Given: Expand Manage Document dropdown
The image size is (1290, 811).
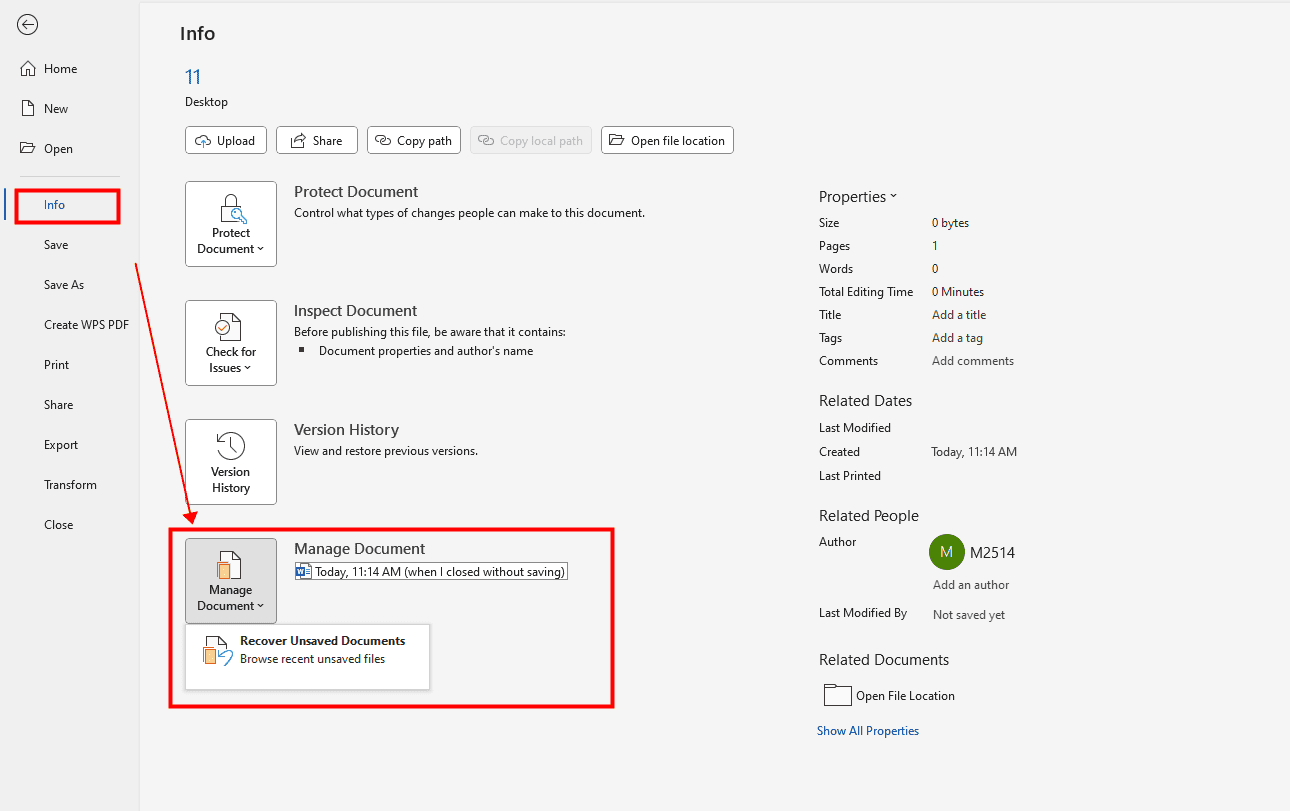Looking at the screenshot, I should 231,581.
